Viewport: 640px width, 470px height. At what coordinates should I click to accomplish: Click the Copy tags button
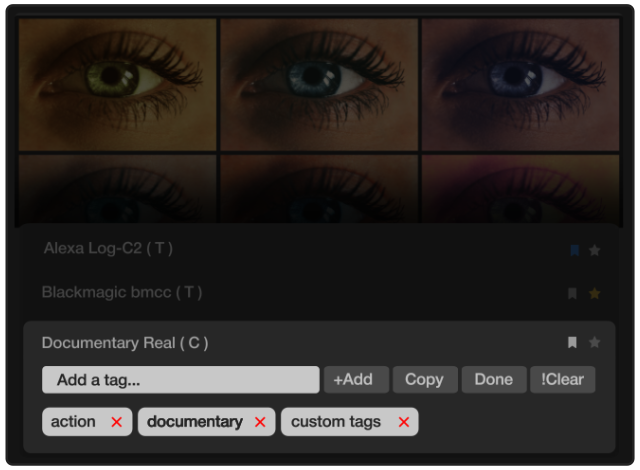pyautogui.click(x=424, y=380)
